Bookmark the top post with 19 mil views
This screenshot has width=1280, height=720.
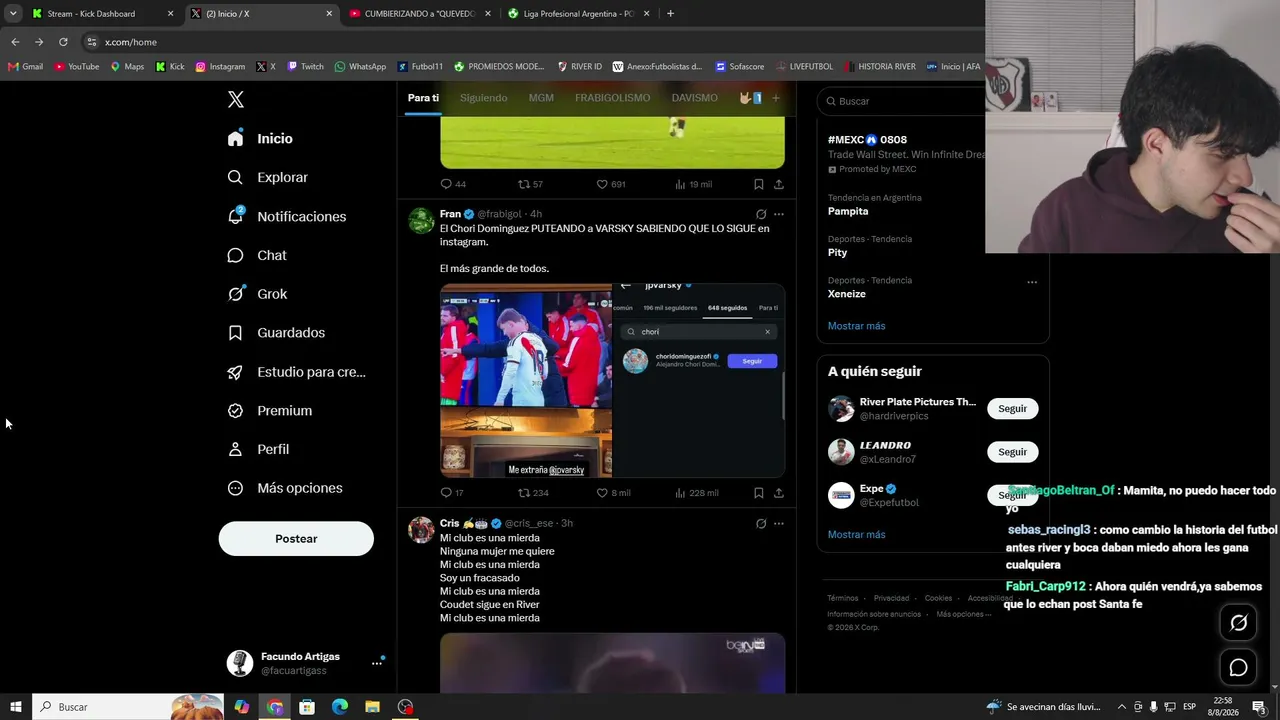759,184
